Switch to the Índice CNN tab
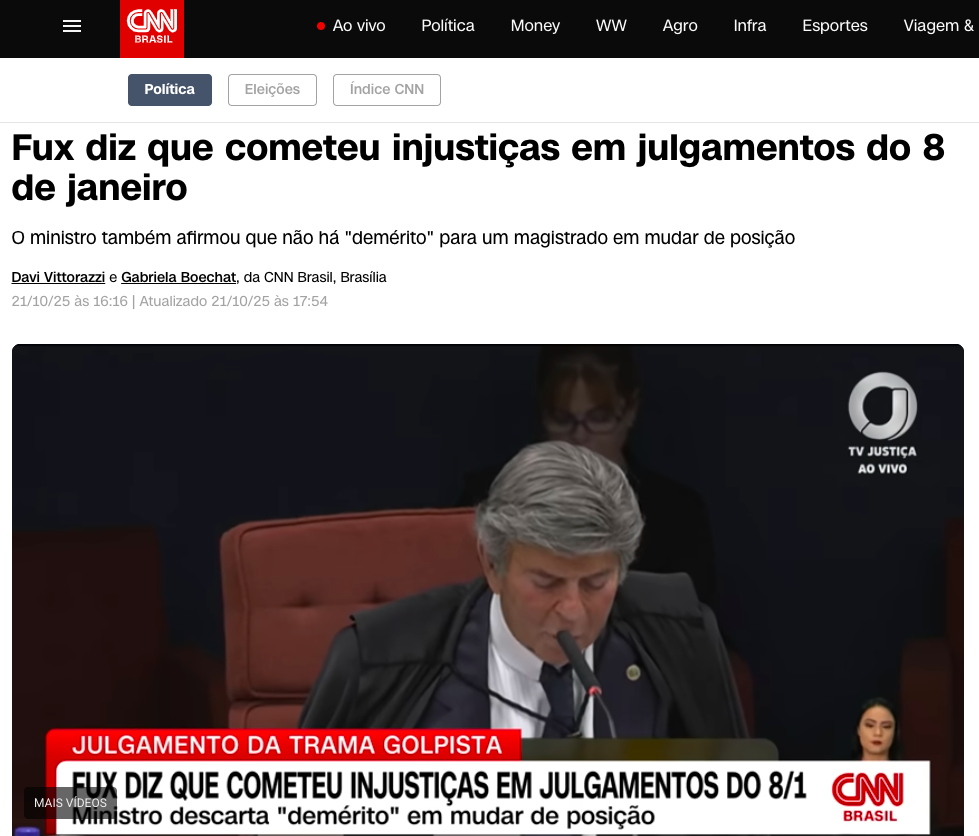Image resolution: width=979 pixels, height=836 pixels. 386,90
